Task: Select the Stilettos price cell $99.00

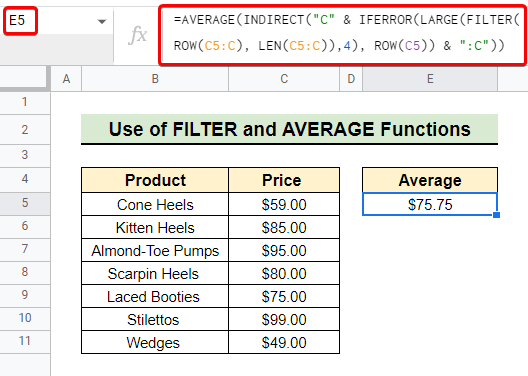Action: pyautogui.click(x=284, y=319)
